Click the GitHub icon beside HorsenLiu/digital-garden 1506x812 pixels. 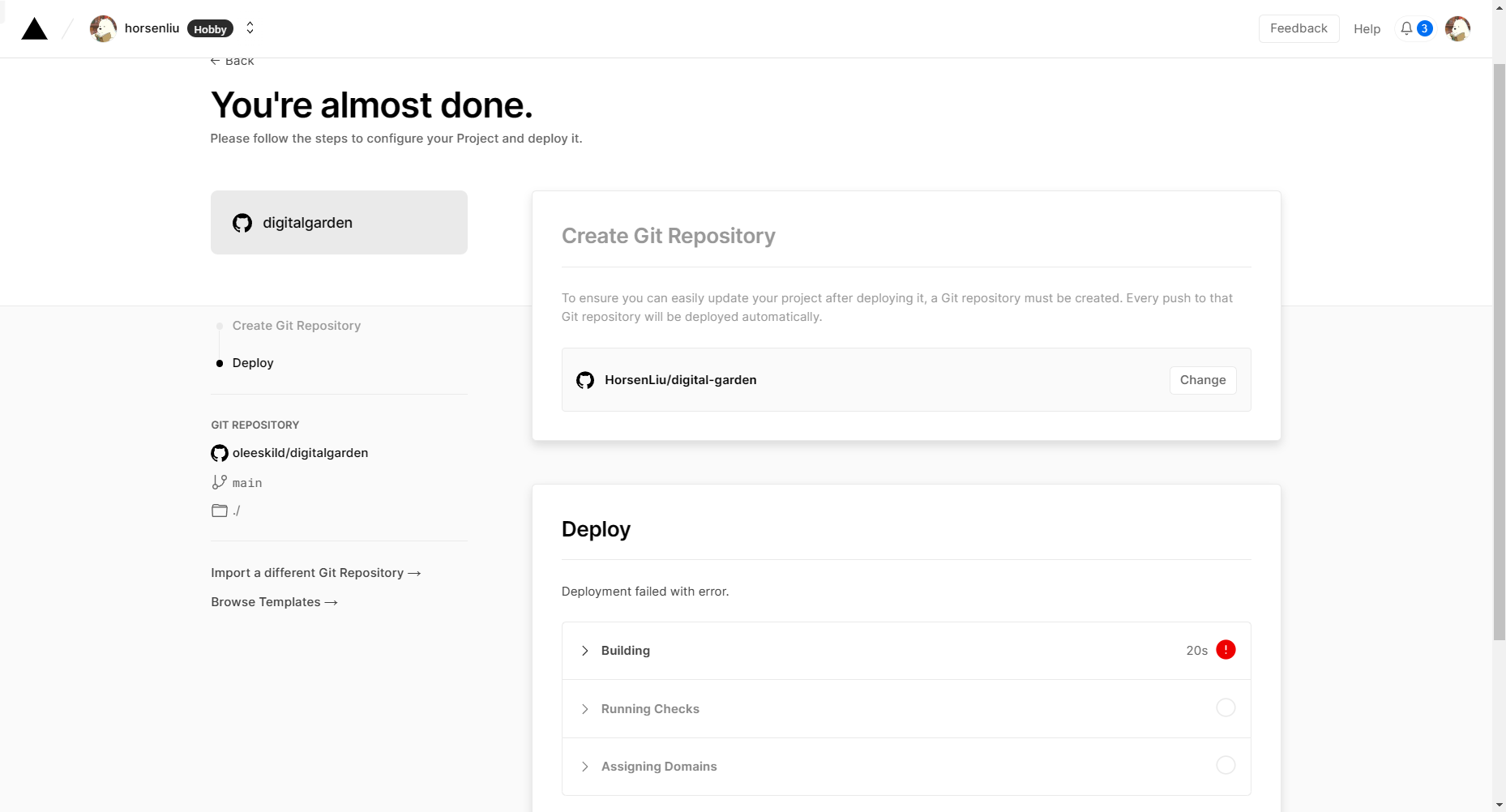[585, 379]
